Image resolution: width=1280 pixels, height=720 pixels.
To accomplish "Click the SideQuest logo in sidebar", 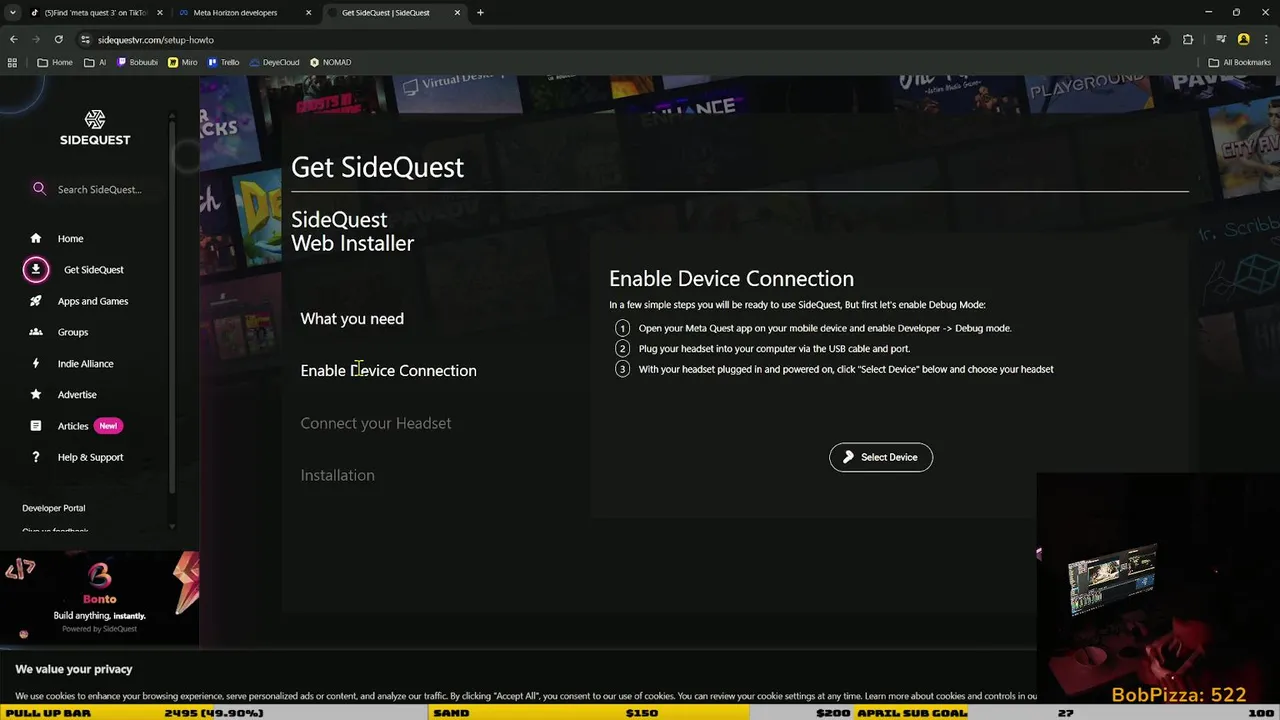I will coord(95,128).
